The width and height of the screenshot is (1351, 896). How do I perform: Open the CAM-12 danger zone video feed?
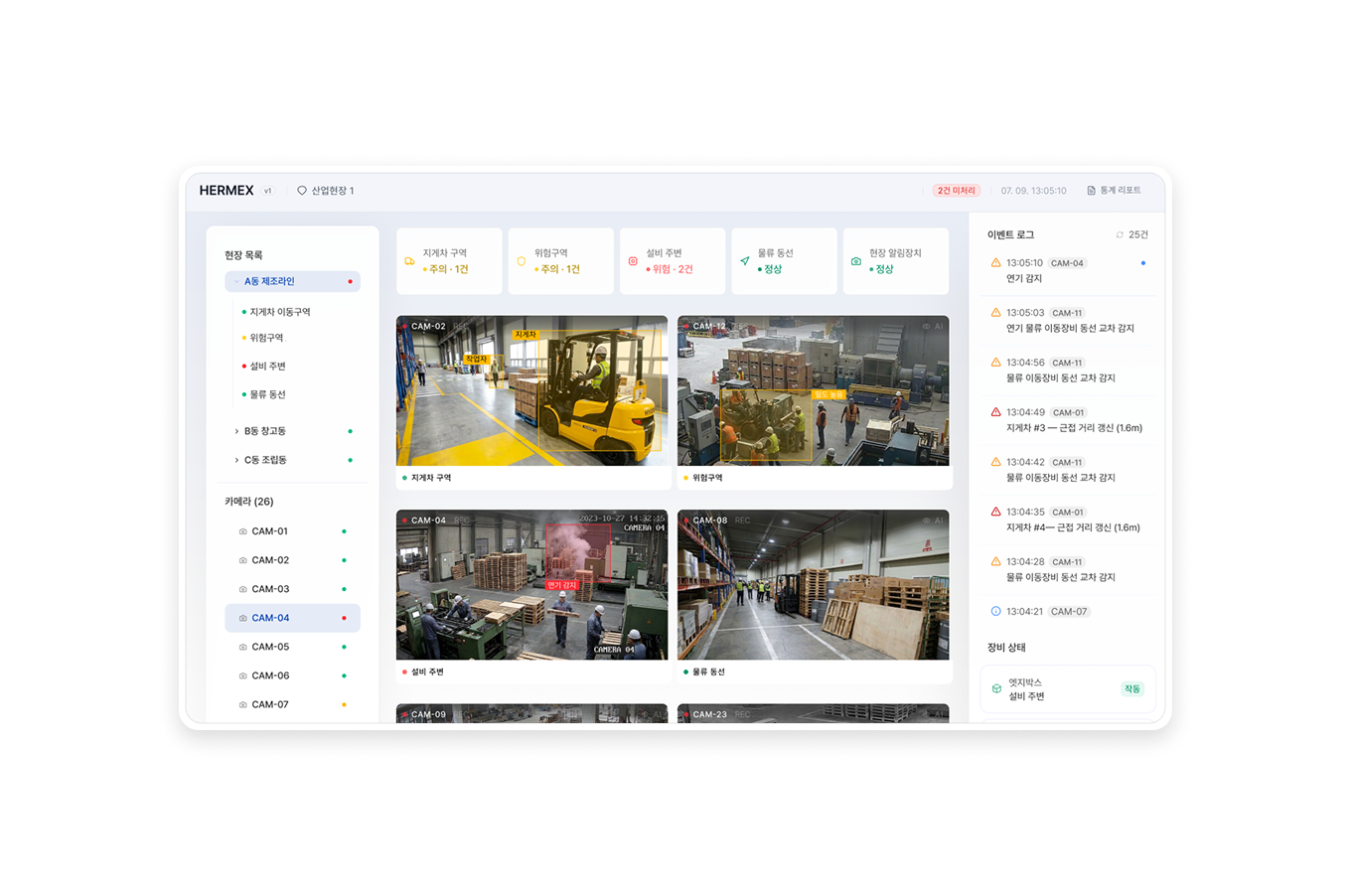click(814, 390)
